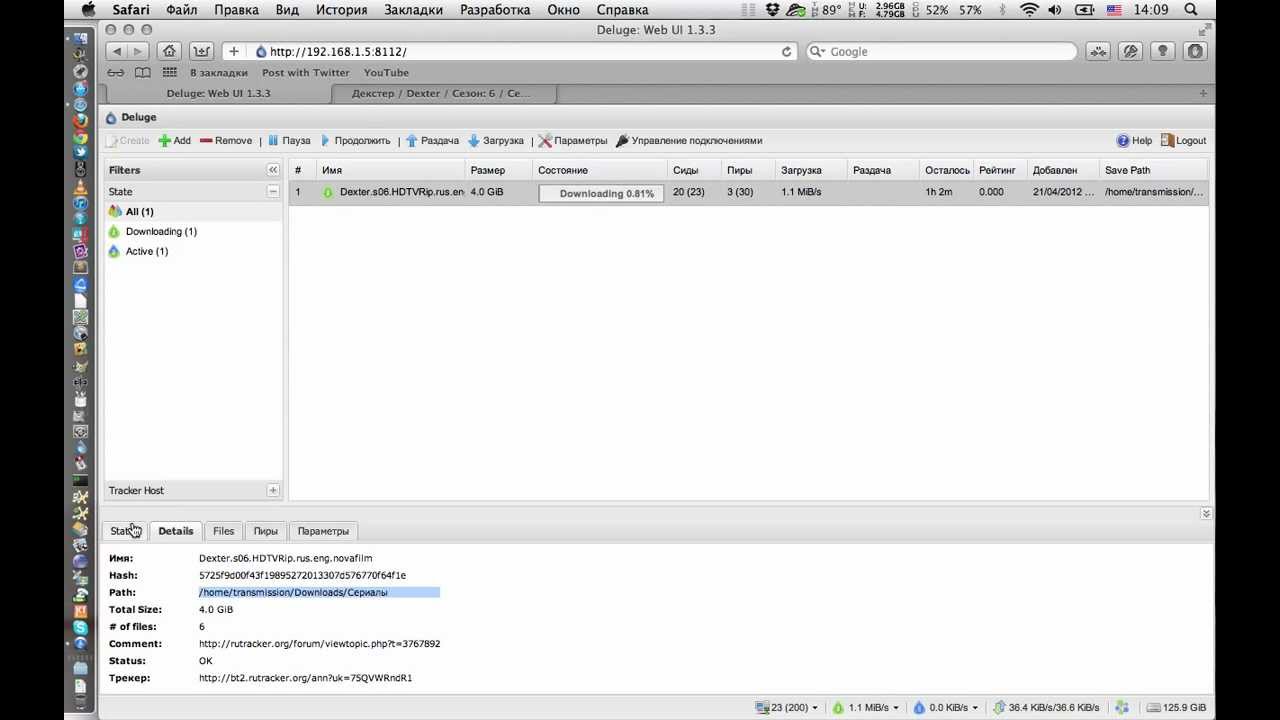Collapse the Filters sidebar panel
This screenshot has width=1280, height=720.
[272, 170]
